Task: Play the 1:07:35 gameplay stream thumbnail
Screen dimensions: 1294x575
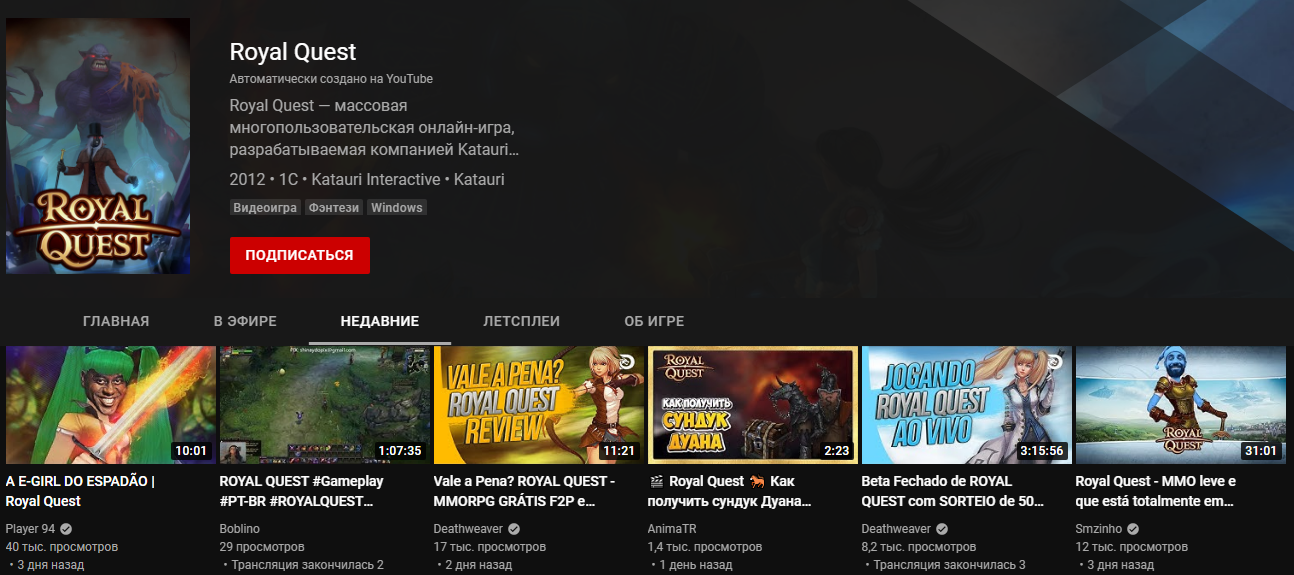Action: [x=325, y=405]
